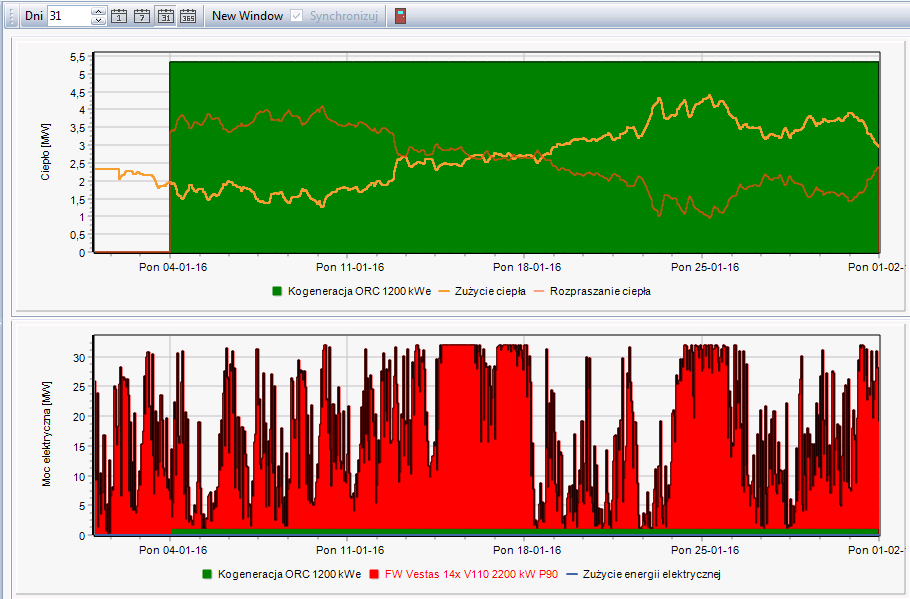
Task: Click Moc elektryczna [MW] axis label
Action: tap(46, 434)
